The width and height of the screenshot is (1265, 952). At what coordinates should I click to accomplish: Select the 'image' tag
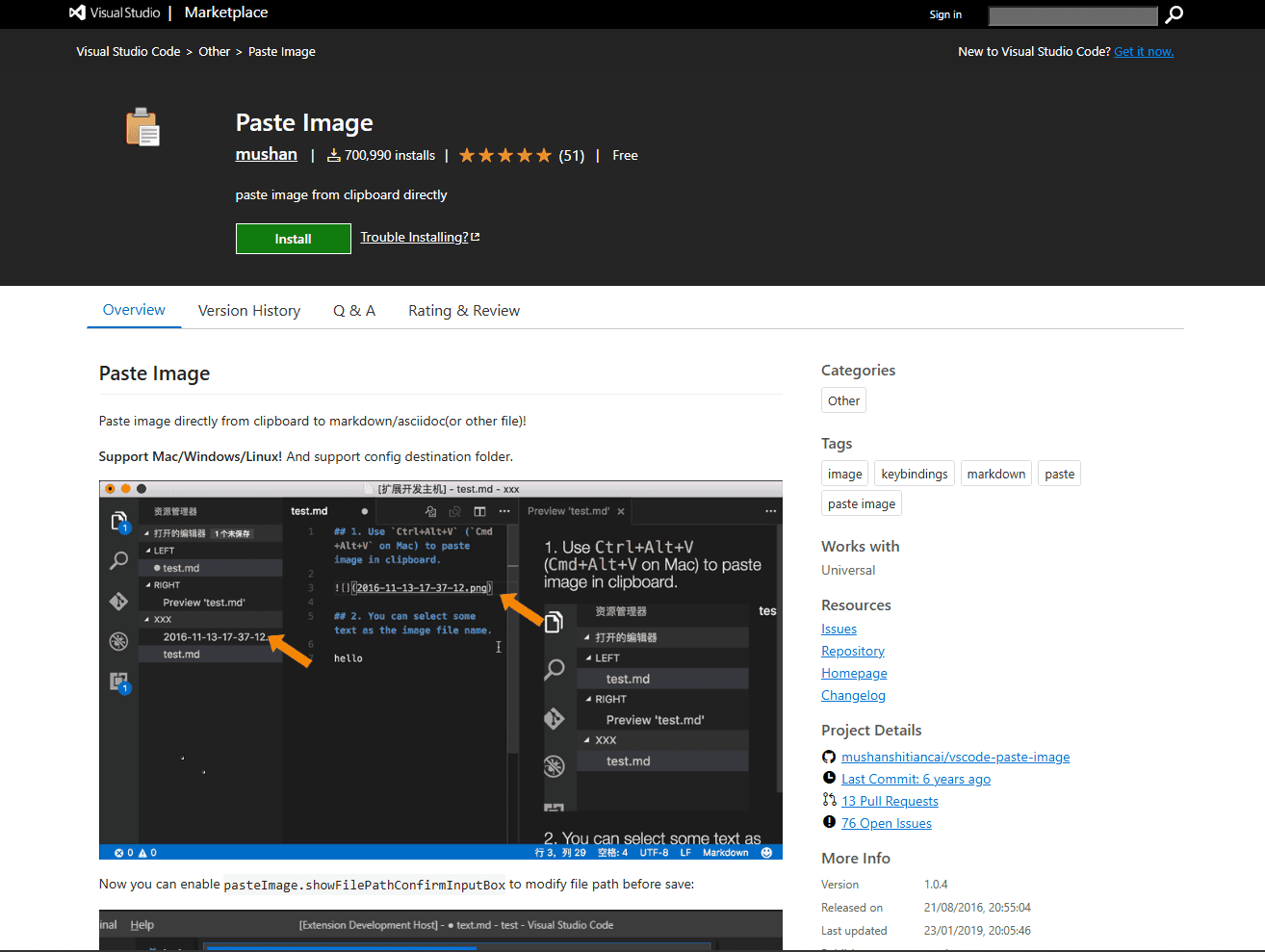click(844, 474)
